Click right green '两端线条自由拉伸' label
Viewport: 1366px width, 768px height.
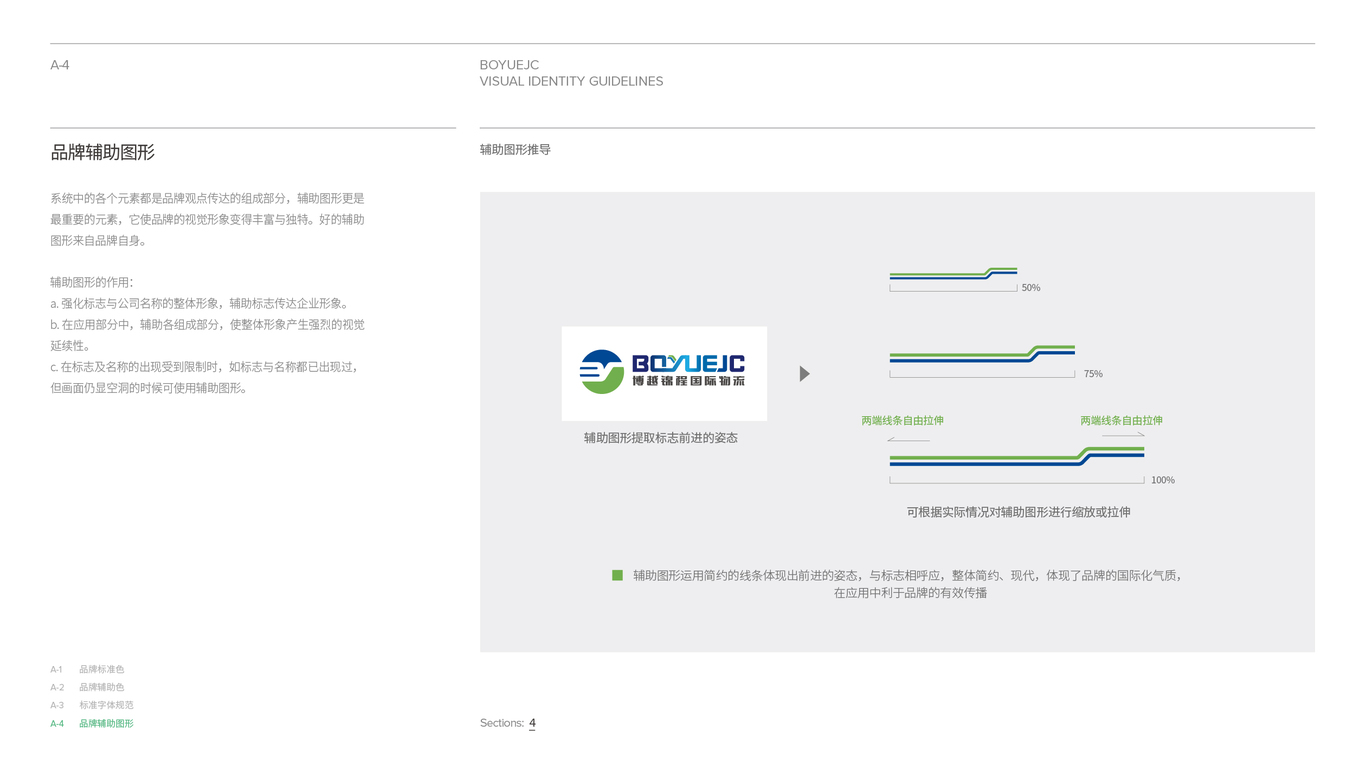[1121, 421]
